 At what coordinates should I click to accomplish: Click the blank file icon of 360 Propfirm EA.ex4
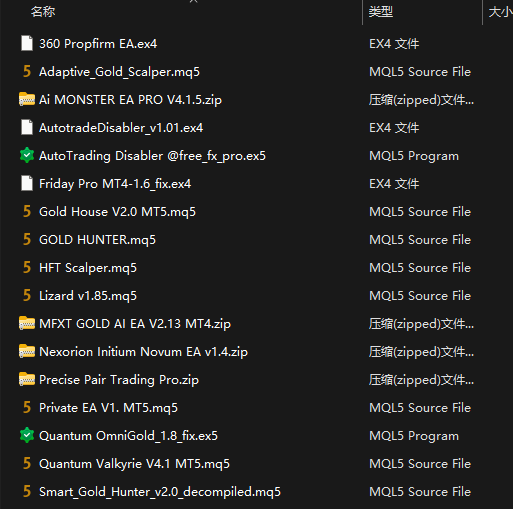27,43
